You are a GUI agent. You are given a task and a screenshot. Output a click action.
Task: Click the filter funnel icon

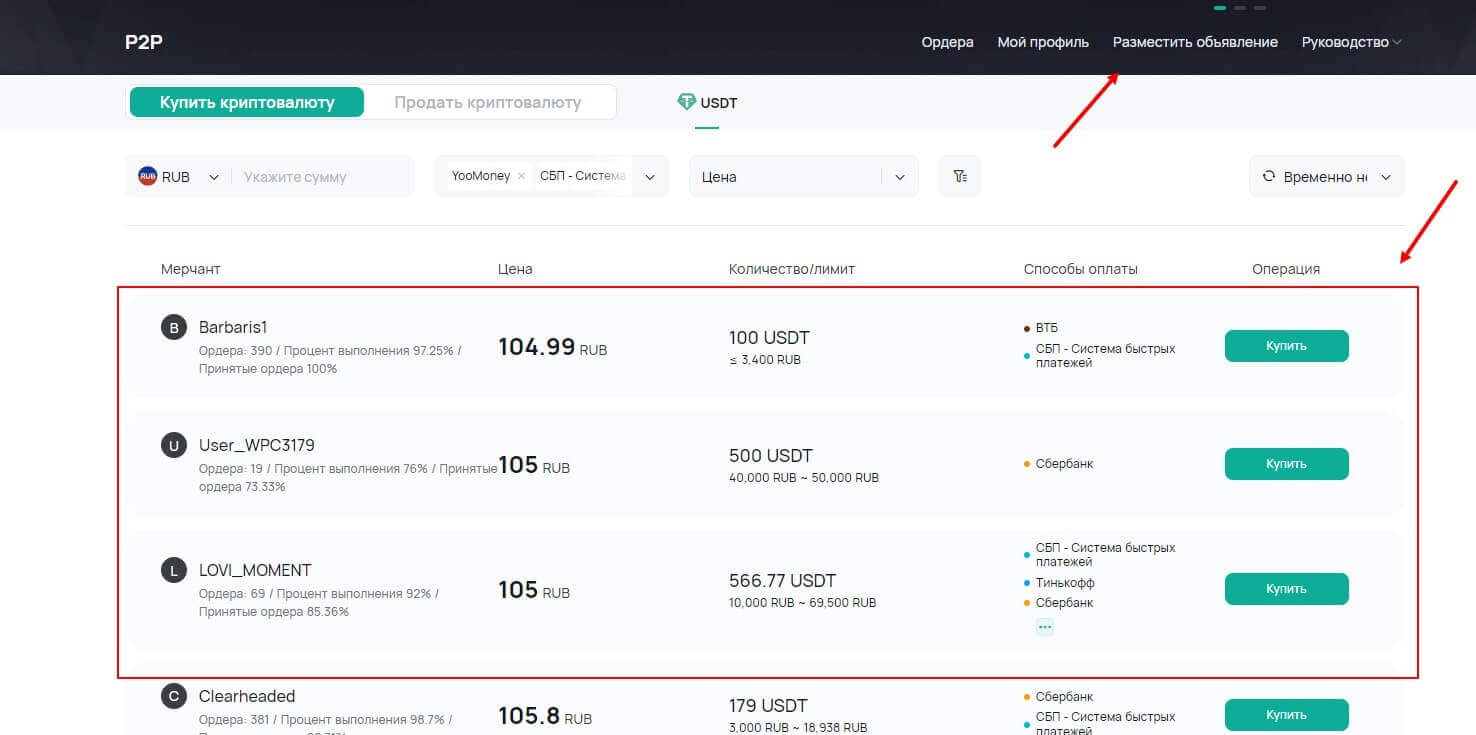[x=960, y=177]
